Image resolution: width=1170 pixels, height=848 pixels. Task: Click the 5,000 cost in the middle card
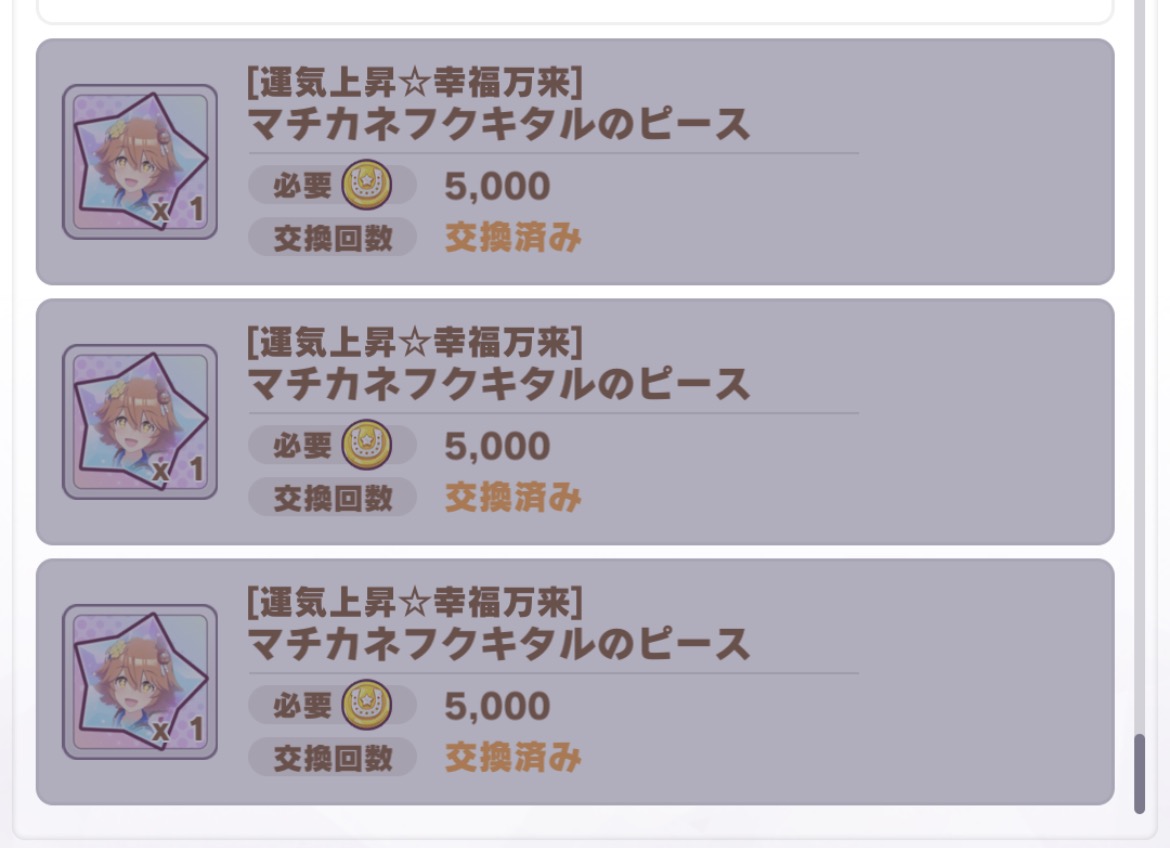497,447
